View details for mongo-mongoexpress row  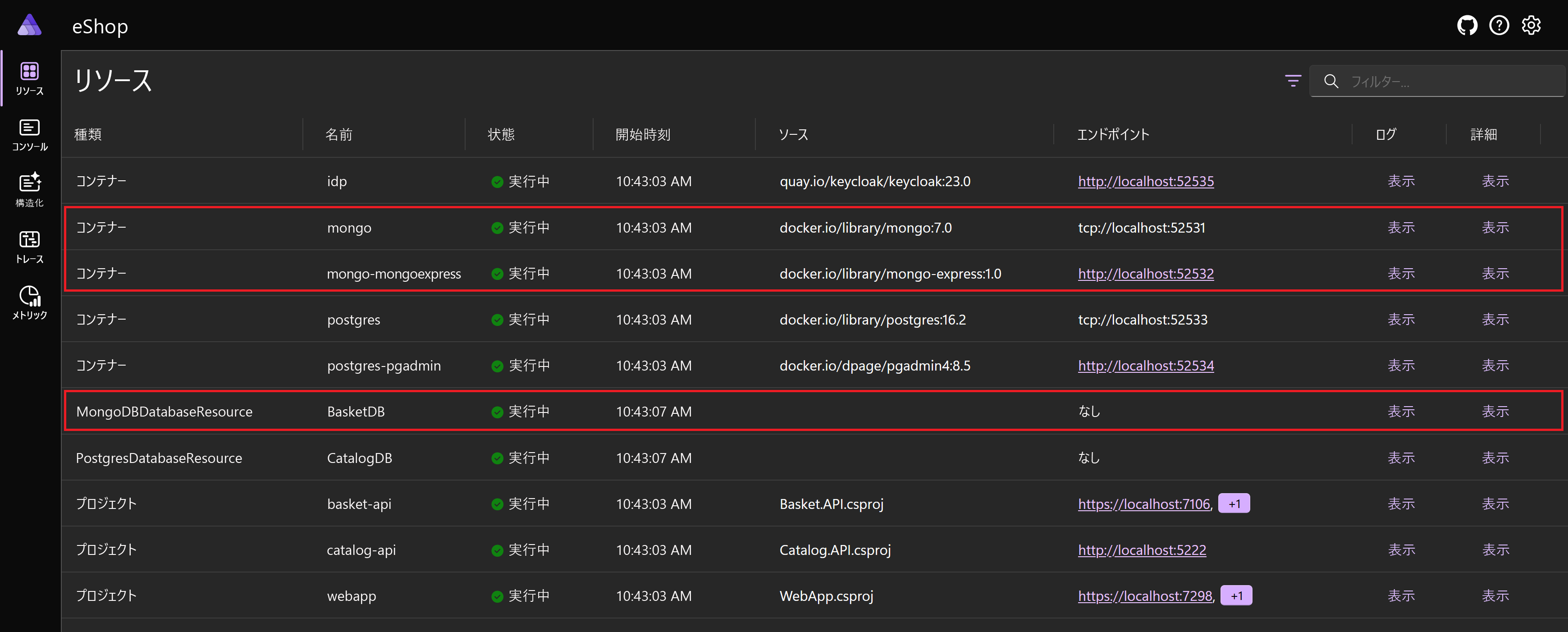point(1495,274)
